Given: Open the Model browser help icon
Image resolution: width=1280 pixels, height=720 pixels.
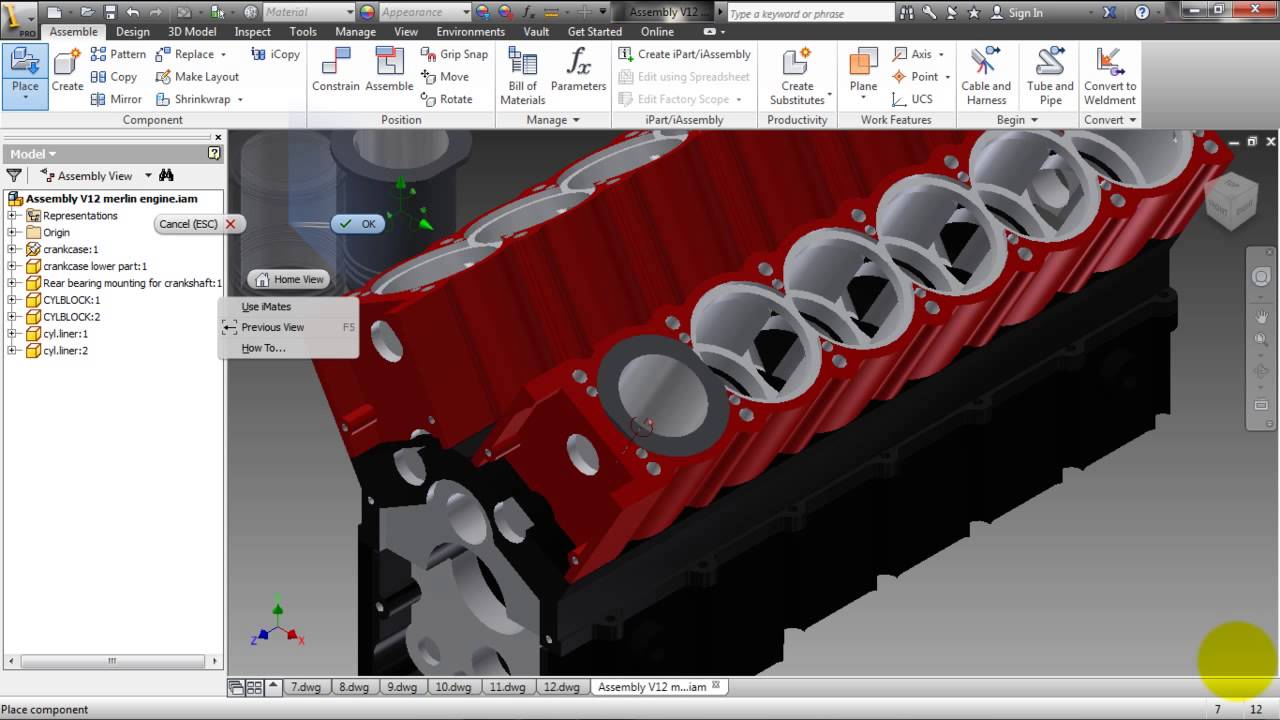Looking at the screenshot, I should [213, 153].
